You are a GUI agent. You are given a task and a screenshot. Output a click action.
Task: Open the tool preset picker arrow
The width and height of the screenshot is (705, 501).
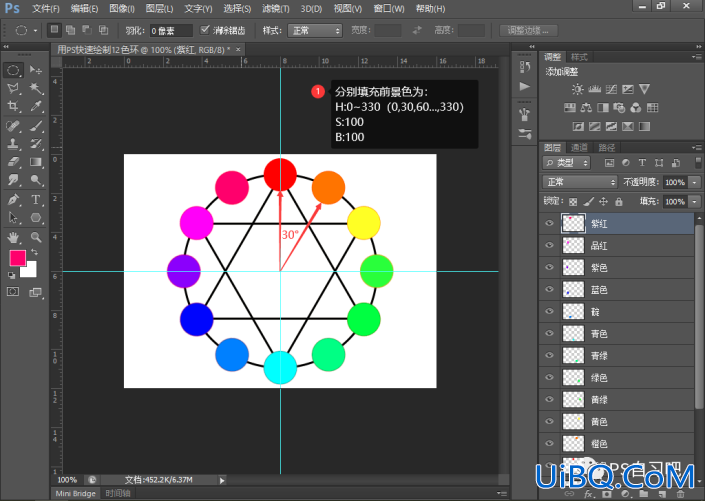(35, 31)
